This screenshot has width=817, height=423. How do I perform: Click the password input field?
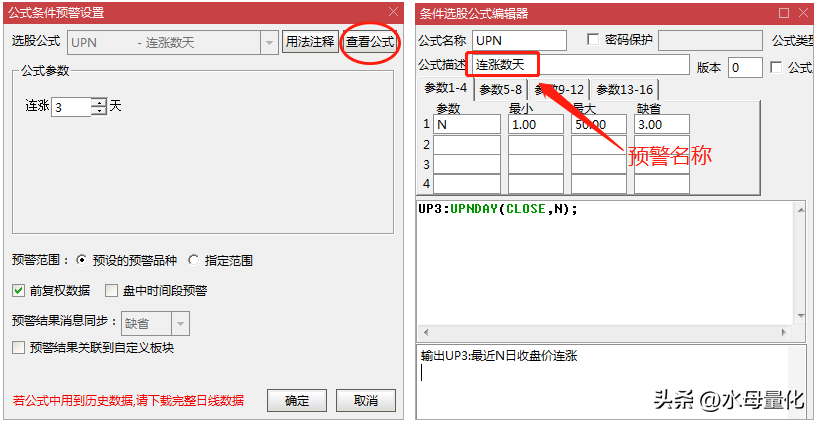(709, 40)
